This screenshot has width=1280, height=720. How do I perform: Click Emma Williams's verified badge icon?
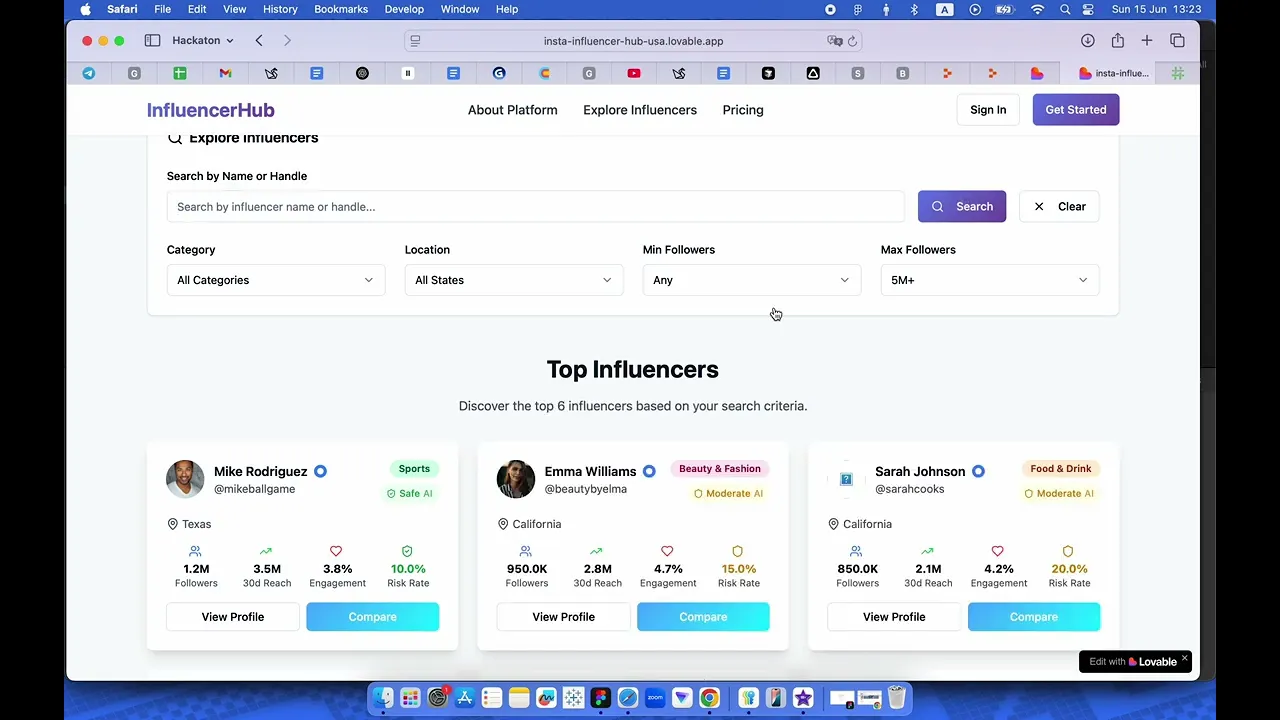pyautogui.click(x=649, y=471)
